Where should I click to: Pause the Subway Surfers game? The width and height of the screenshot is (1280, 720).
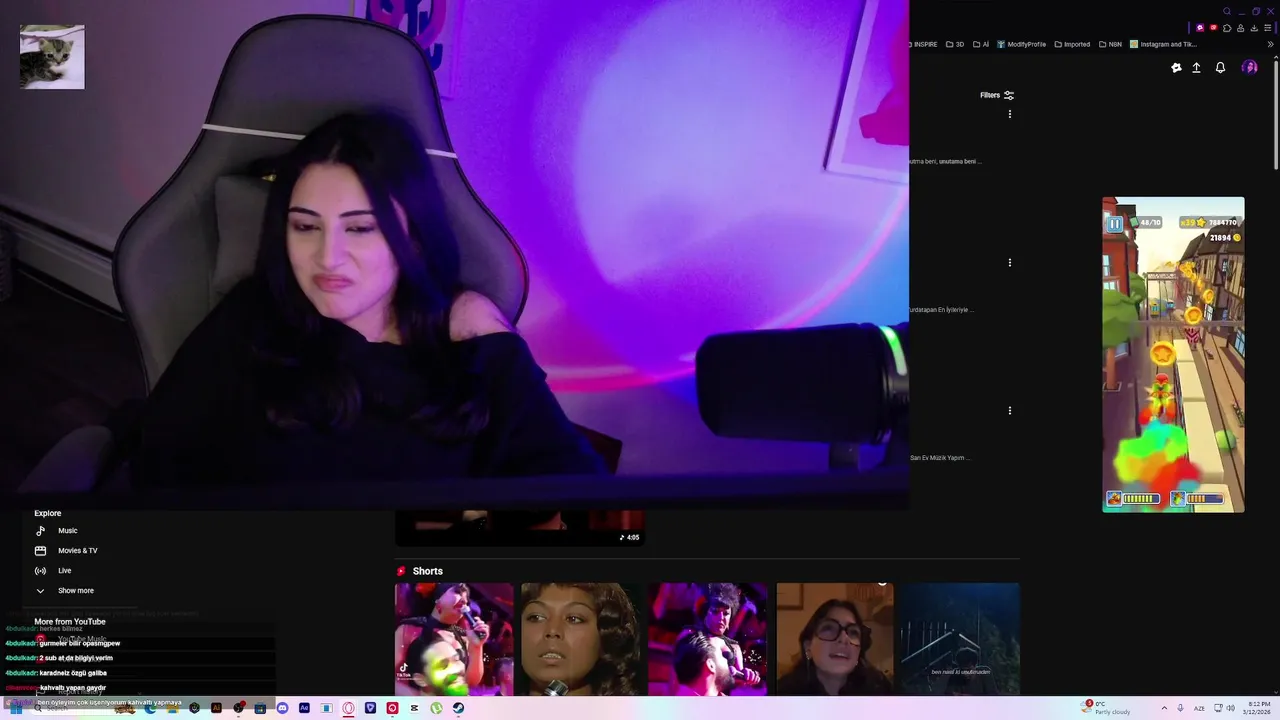point(1115,224)
